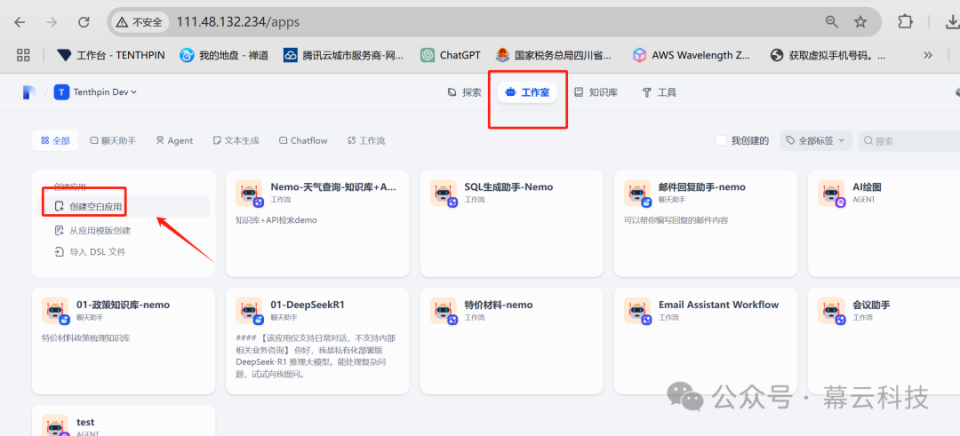This screenshot has height=436, width=960.
Task: Click the robot icon of SQL生成助手-Nemo
Action: pos(443,193)
